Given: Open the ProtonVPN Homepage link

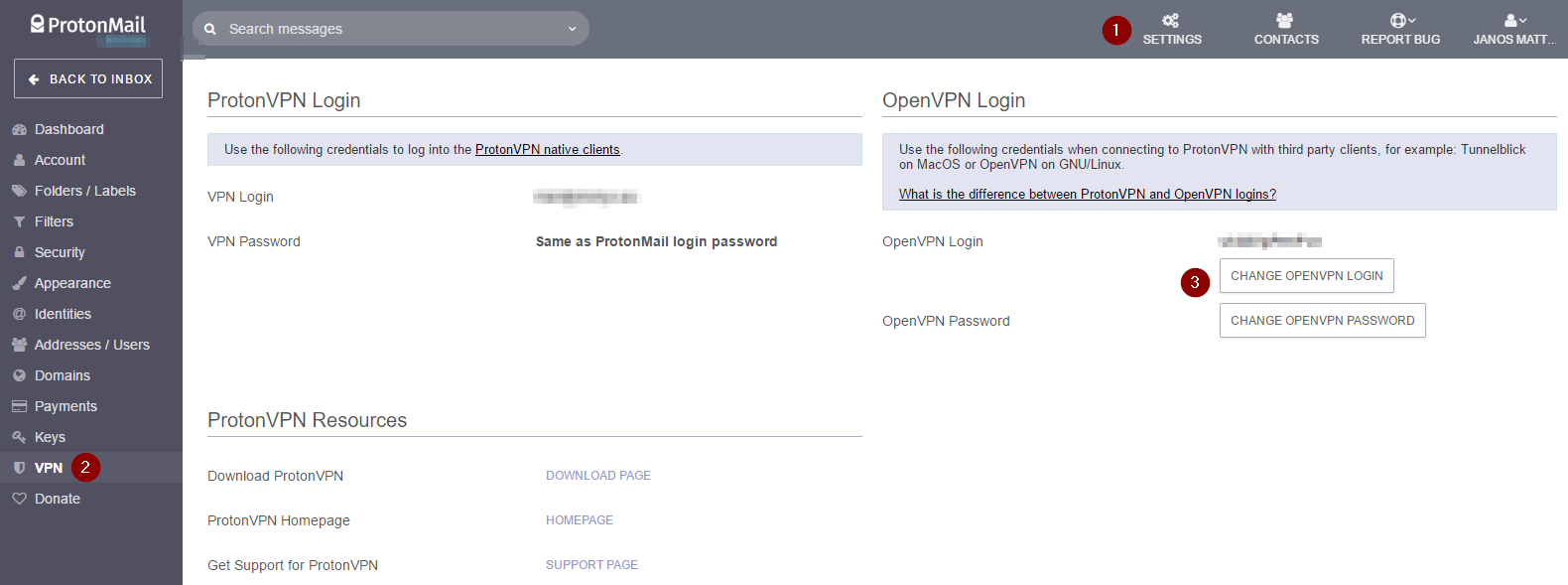Looking at the screenshot, I should pyautogui.click(x=580, y=520).
